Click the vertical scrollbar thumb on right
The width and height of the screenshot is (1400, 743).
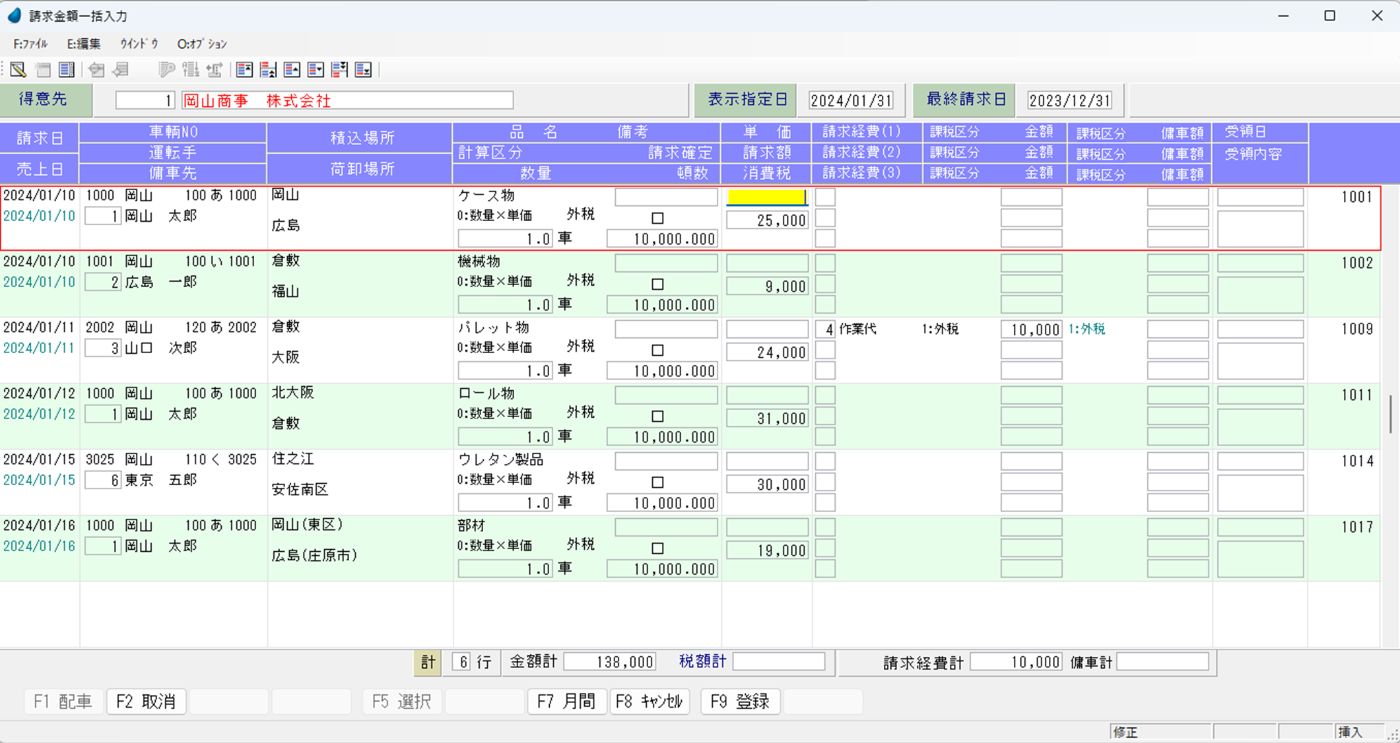[x=1390, y=413]
